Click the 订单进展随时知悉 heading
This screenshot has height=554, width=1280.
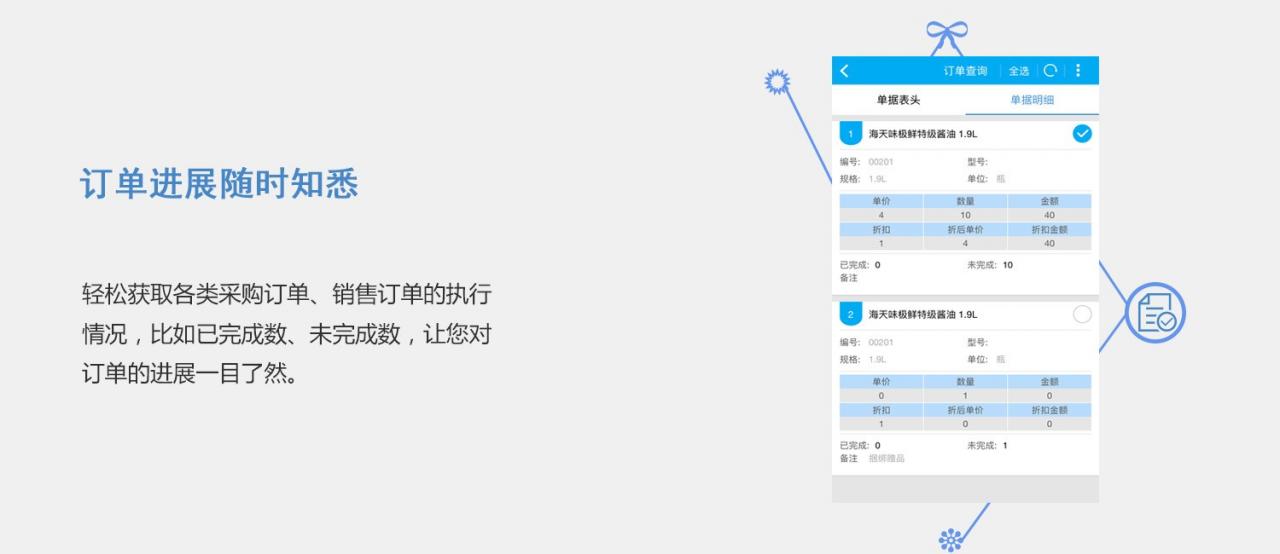[x=218, y=184]
